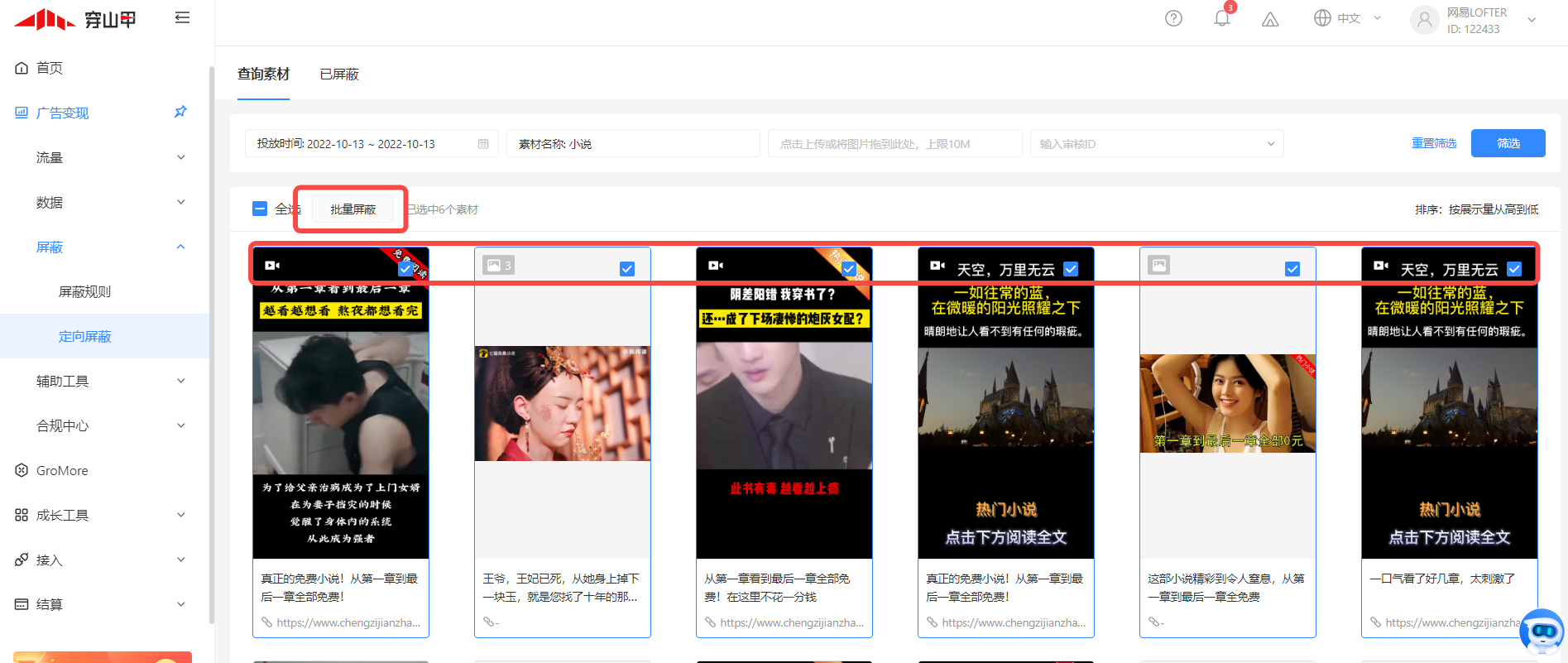Click the 投放时间 date range field
This screenshot has height=663, width=1568.
pyautogui.click(x=372, y=143)
